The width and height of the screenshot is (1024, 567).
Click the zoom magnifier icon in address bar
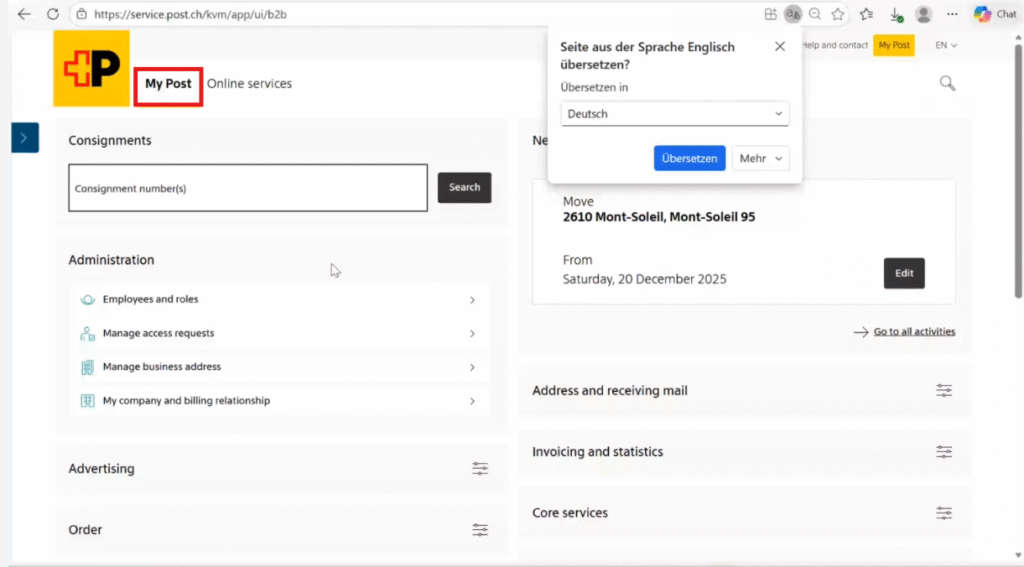click(x=815, y=14)
